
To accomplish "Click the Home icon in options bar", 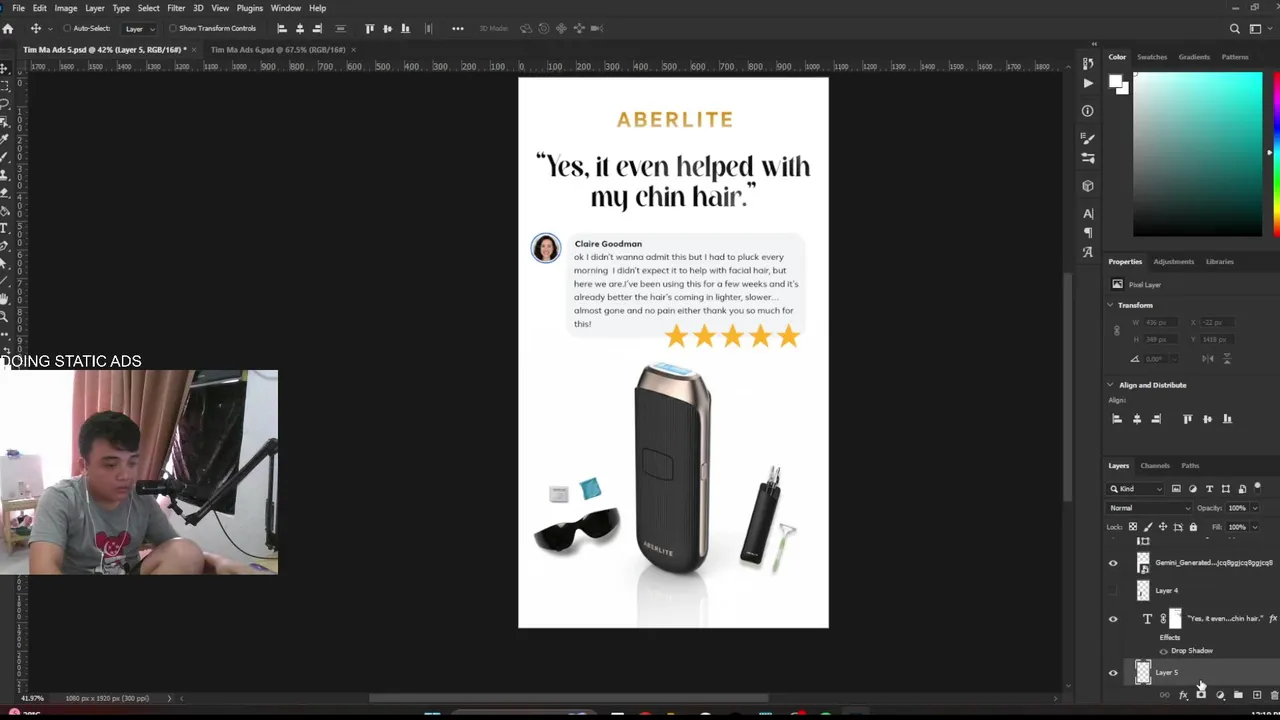I will pos(8,28).
